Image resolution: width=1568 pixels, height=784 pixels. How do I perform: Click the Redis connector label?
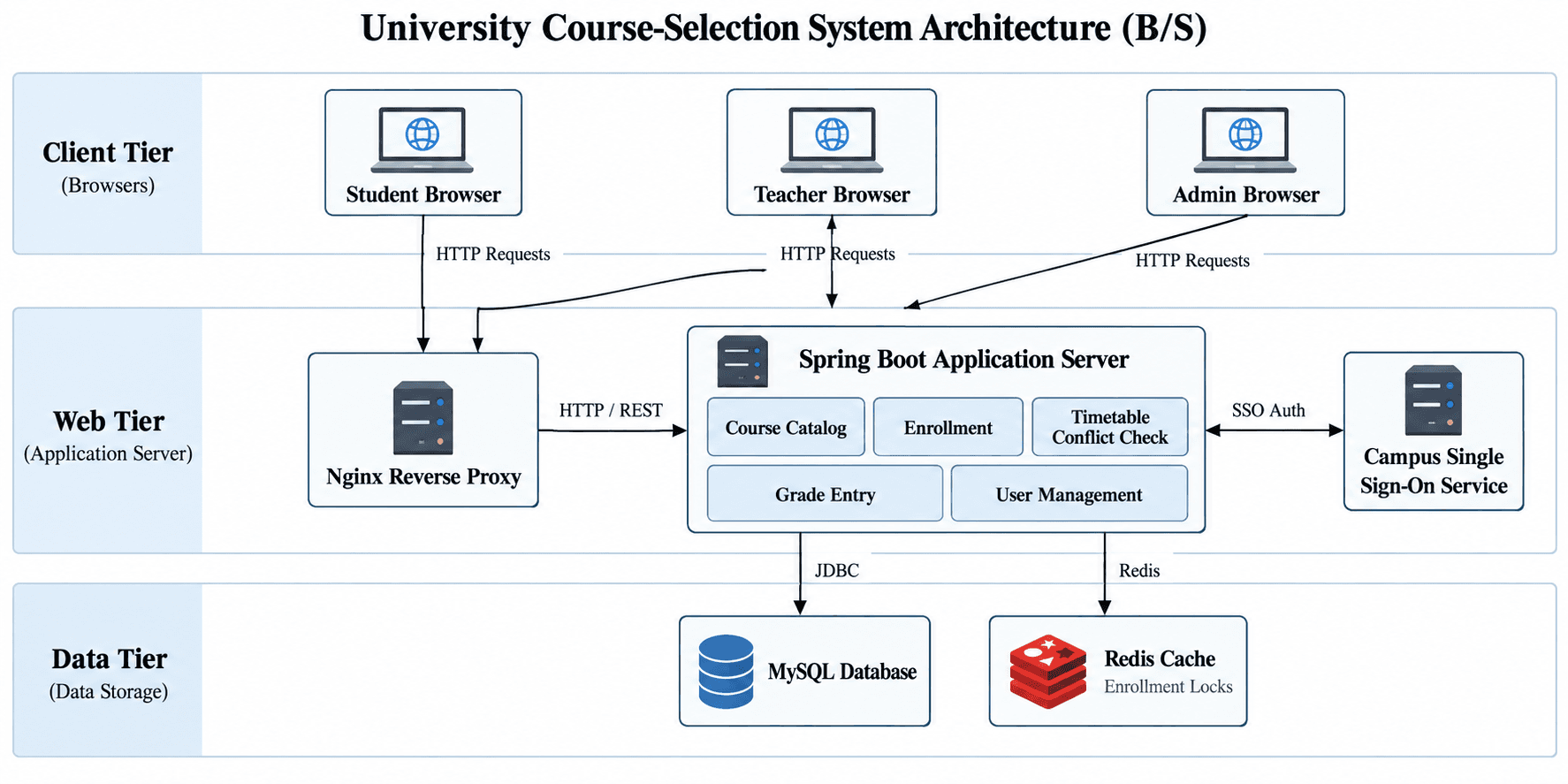pos(1139,570)
